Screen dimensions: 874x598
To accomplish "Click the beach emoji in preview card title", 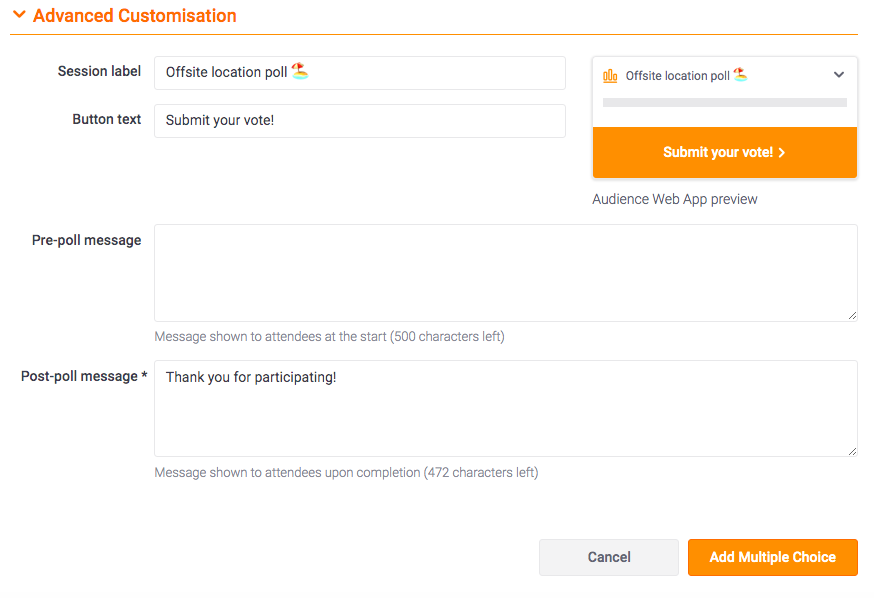I will [741, 74].
